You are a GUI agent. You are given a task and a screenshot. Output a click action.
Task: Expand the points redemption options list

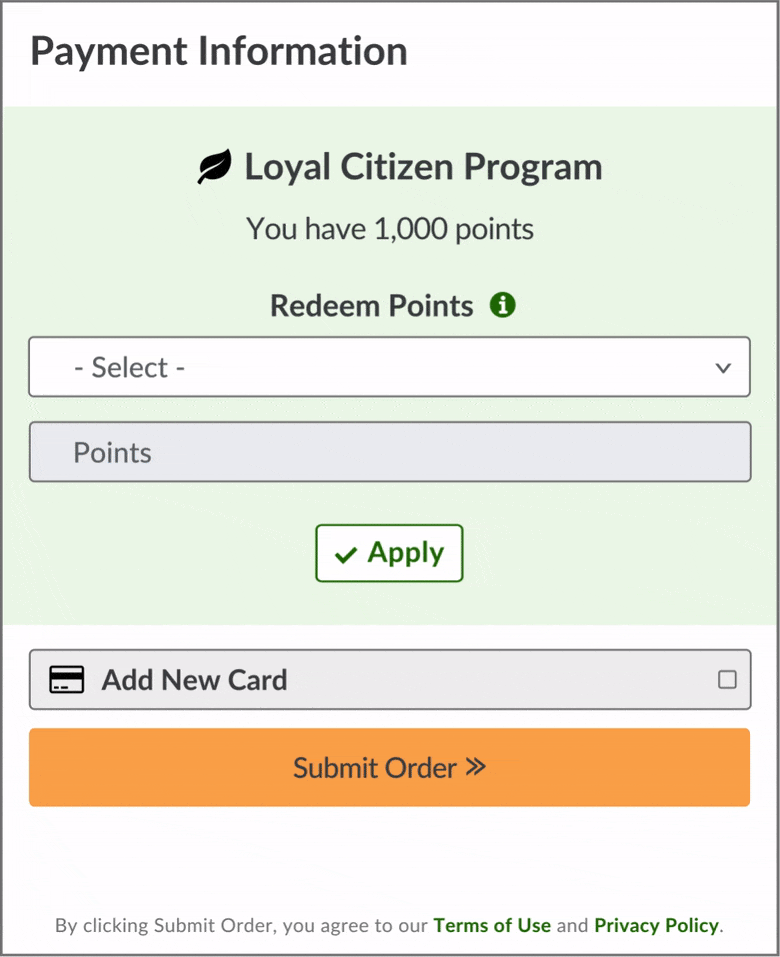pyautogui.click(x=389, y=367)
